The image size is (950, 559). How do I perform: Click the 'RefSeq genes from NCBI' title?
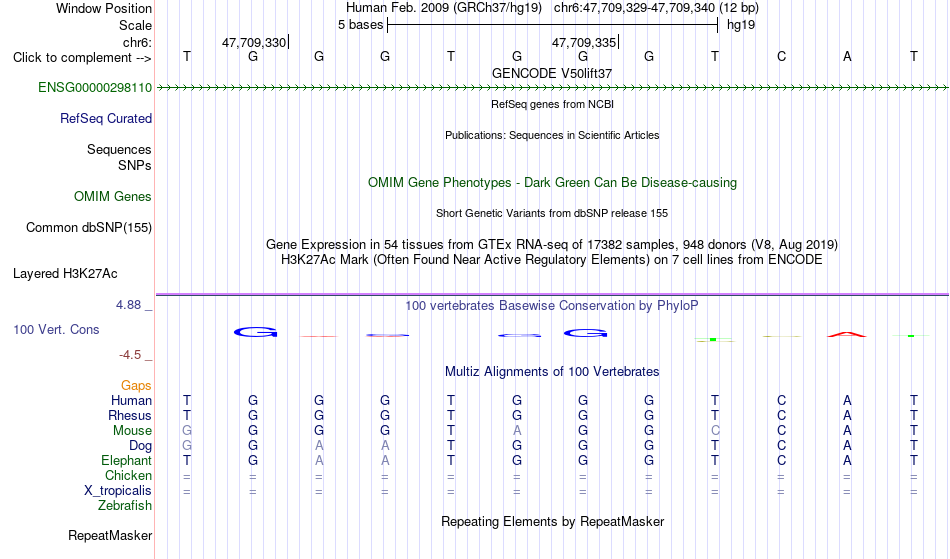pyautogui.click(x=552, y=104)
